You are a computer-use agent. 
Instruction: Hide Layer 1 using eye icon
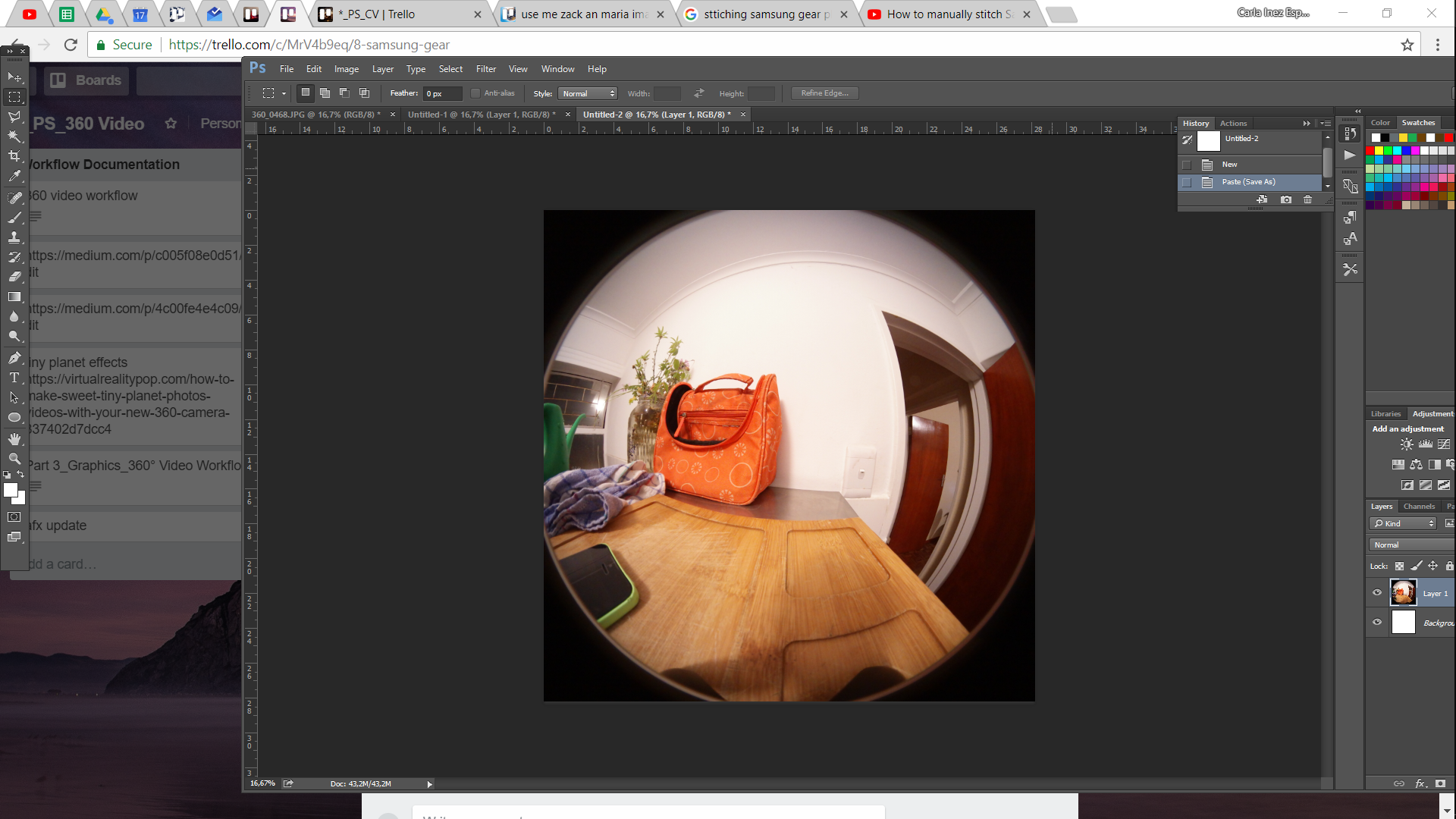click(1377, 593)
